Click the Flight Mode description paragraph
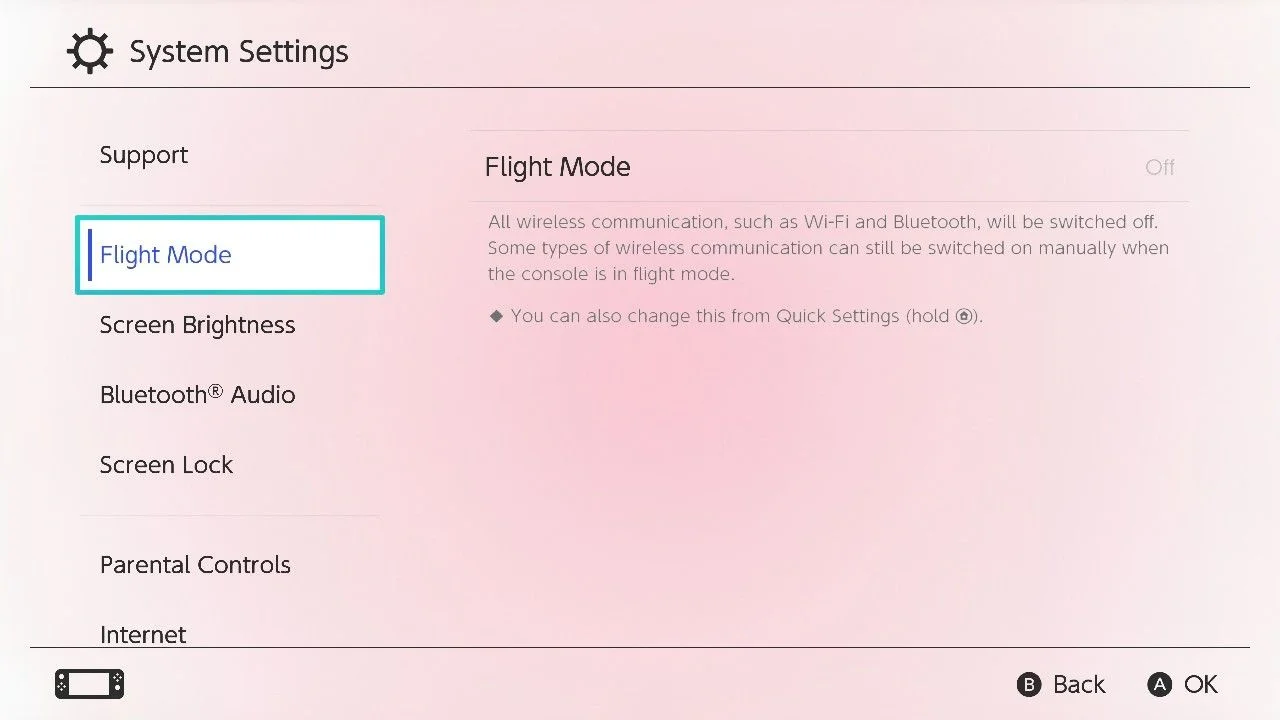Viewport: 1280px width, 720px height. click(828, 248)
